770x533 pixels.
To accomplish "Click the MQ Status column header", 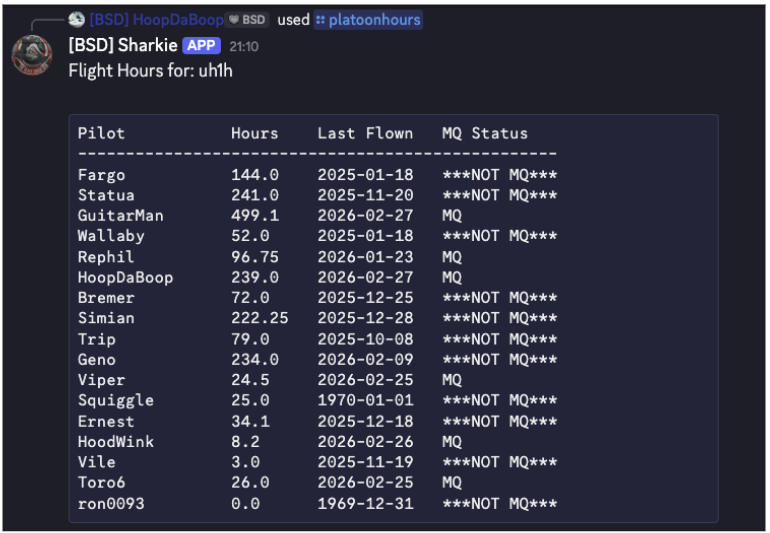I will pos(484,133).
